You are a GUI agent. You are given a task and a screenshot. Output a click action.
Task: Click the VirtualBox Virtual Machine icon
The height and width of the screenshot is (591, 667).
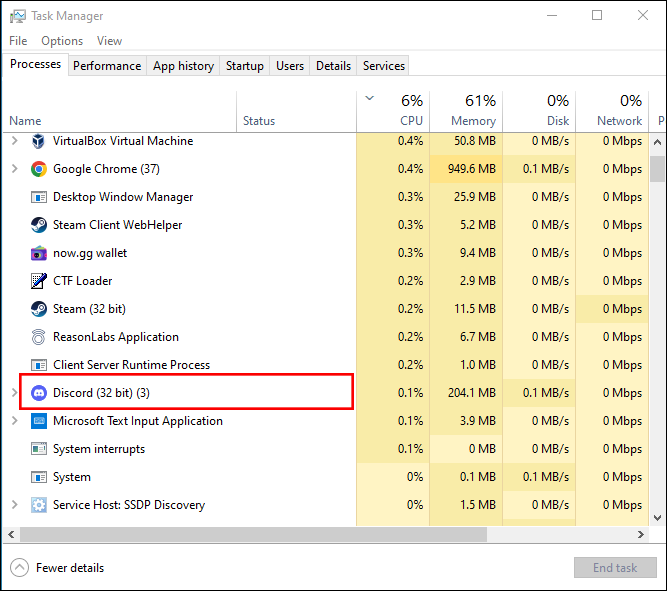[39, 141]
